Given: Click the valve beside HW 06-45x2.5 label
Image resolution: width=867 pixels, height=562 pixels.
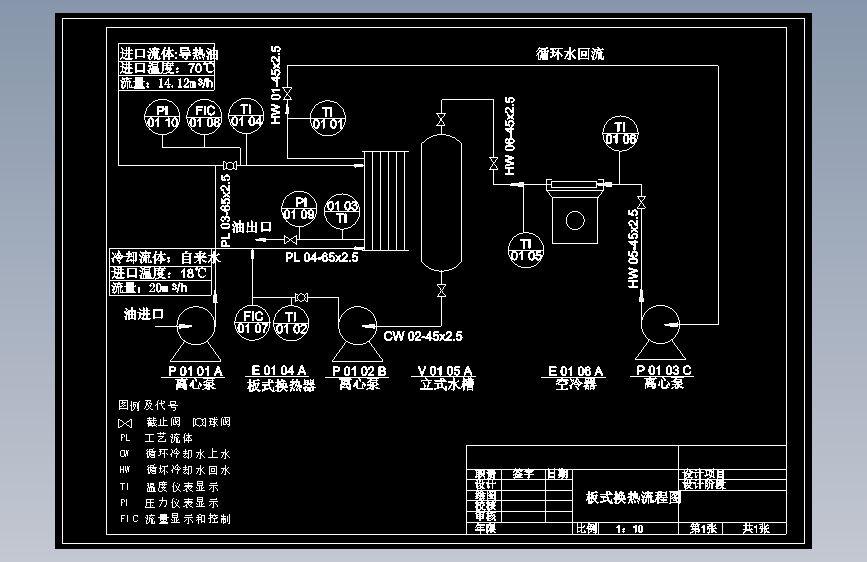Looking at the screenshot, I should point(494,163).
